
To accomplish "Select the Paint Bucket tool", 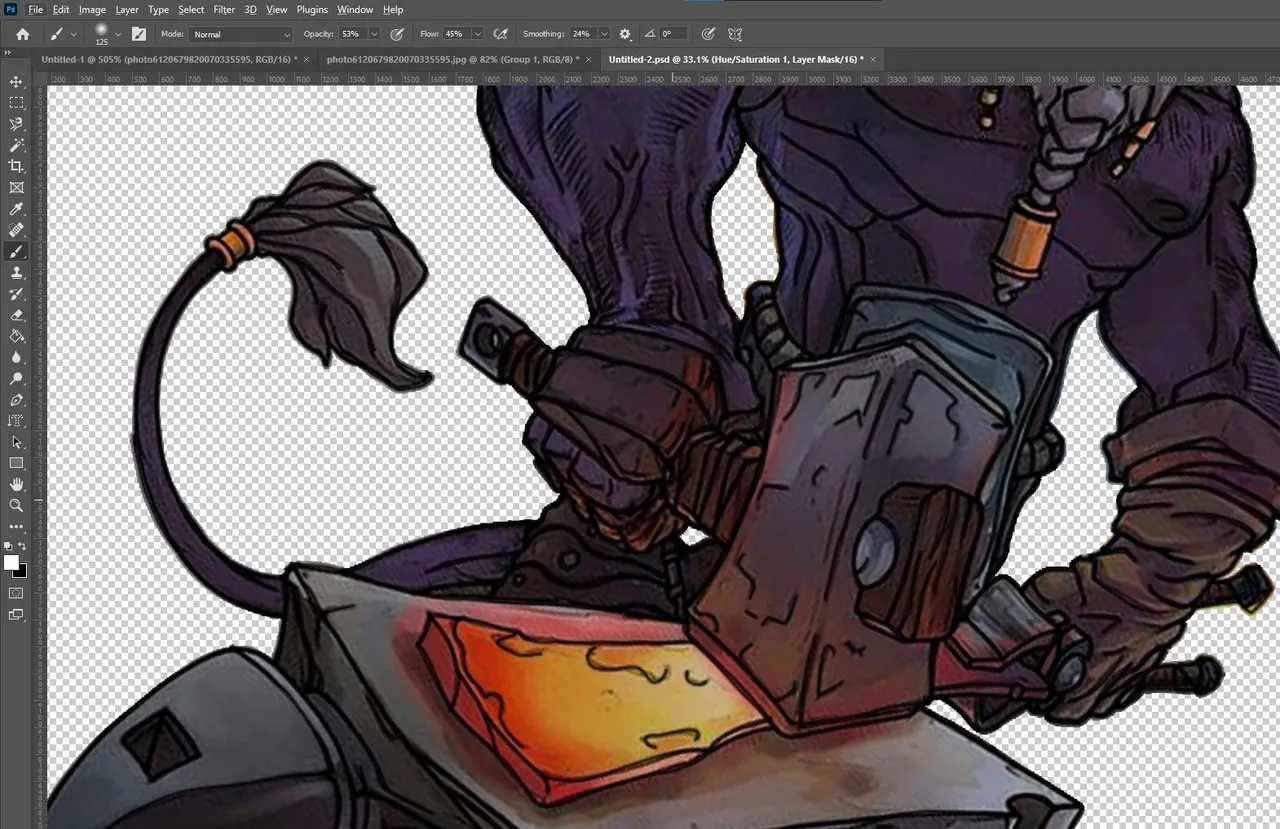I will tap(16, 336).
